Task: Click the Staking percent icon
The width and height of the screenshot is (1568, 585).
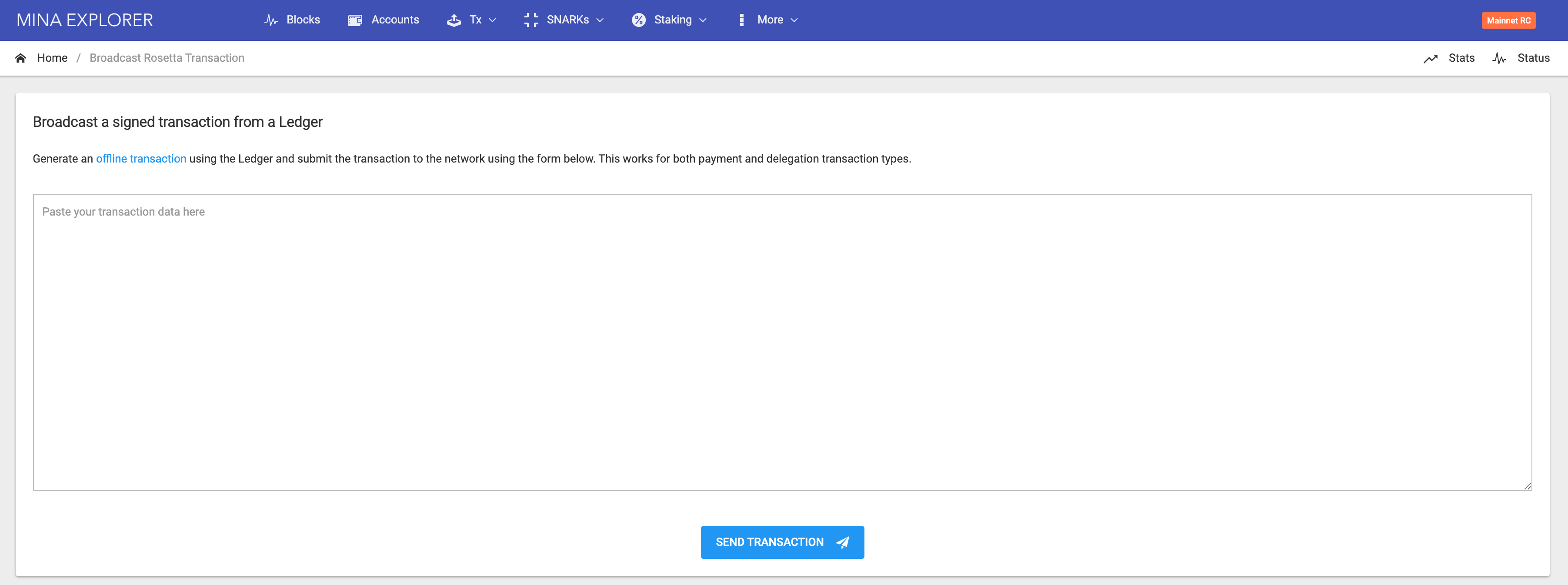Action: pyautogui.click(x=638, y=20)
